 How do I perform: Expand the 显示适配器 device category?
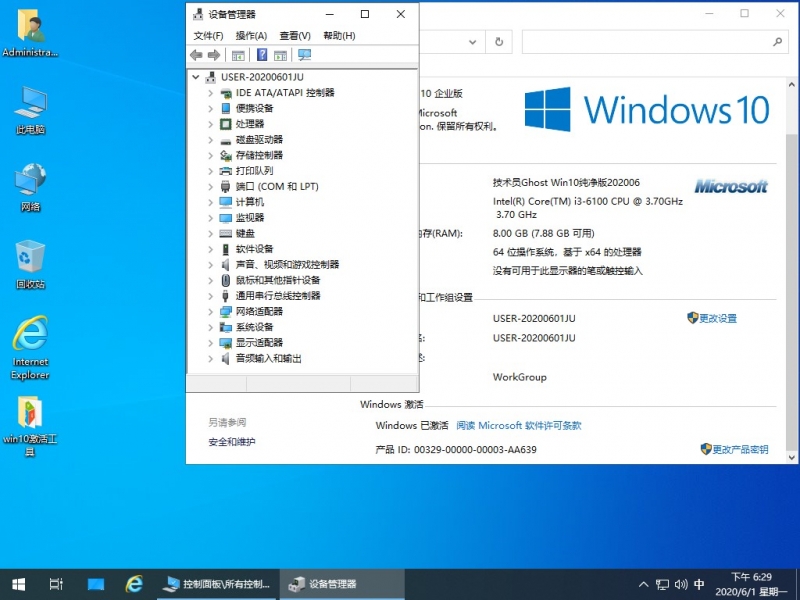click(210, 343)
